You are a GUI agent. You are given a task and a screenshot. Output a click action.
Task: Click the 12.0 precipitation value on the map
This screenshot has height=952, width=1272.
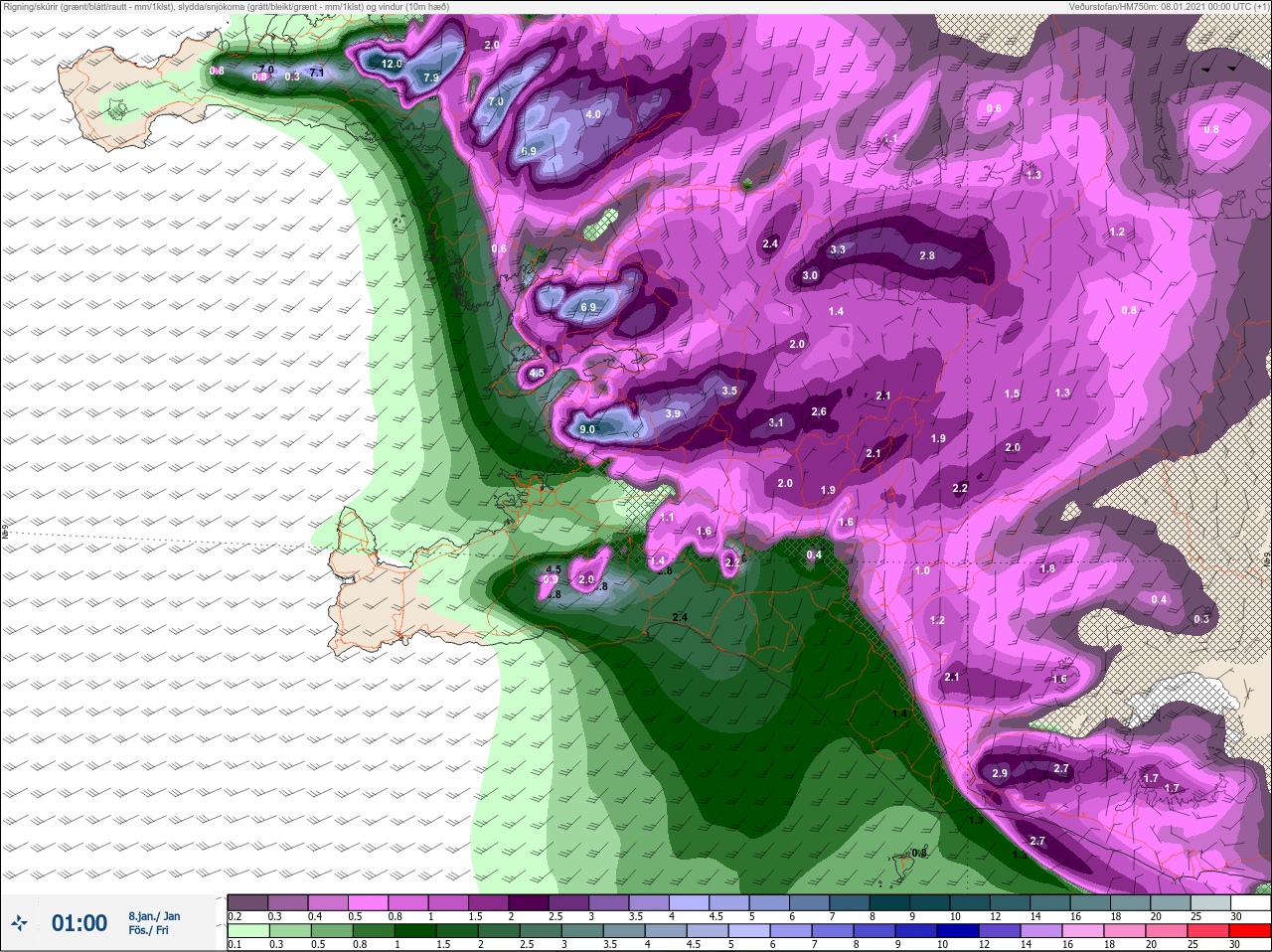(x=392, y=64)
